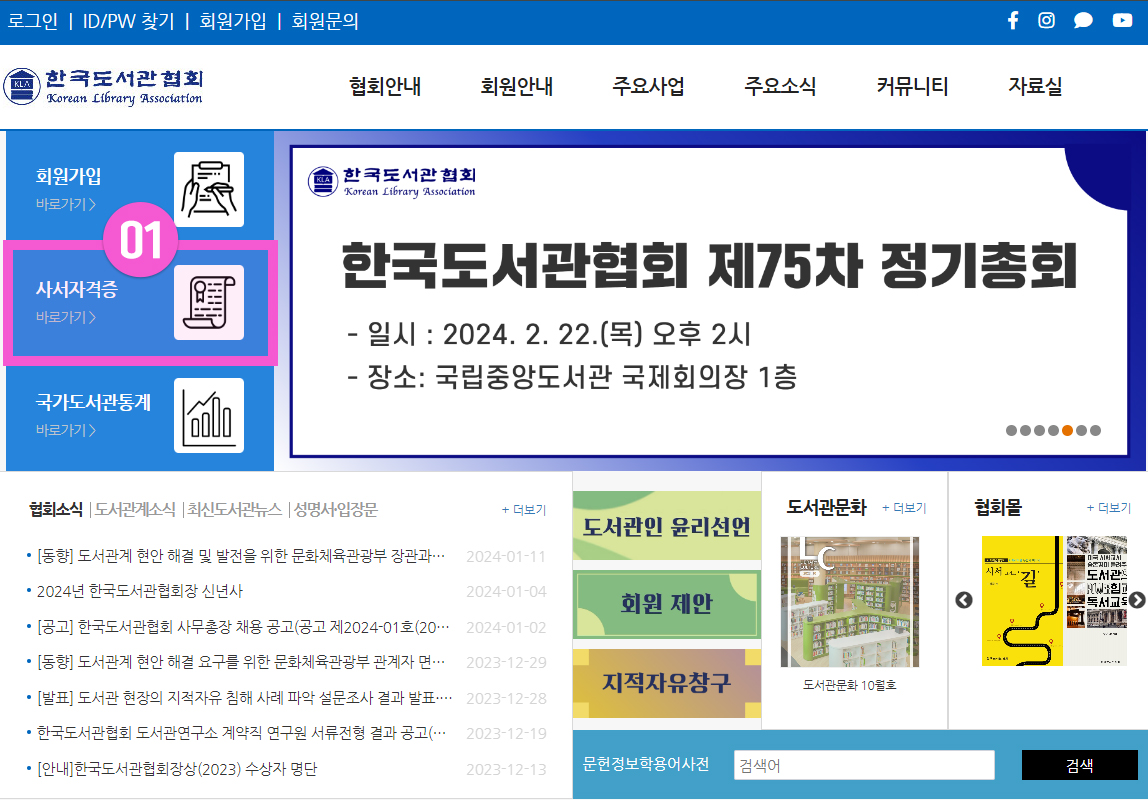Click 더보기 next to 협회몰
The height and width of the screenshot is (800, 1148).
pos(1108,508)
